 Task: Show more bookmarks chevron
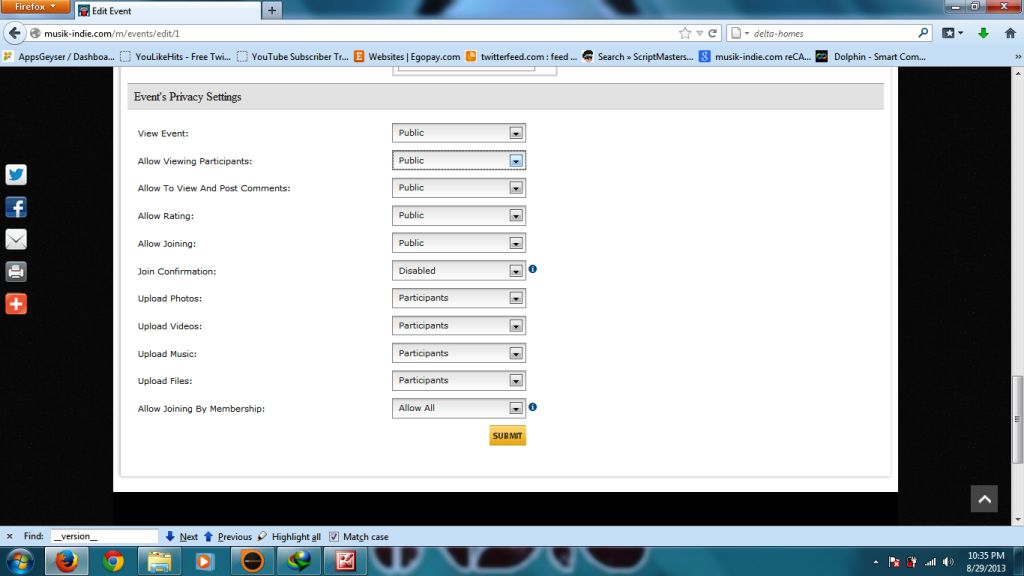pos(1017,57)
